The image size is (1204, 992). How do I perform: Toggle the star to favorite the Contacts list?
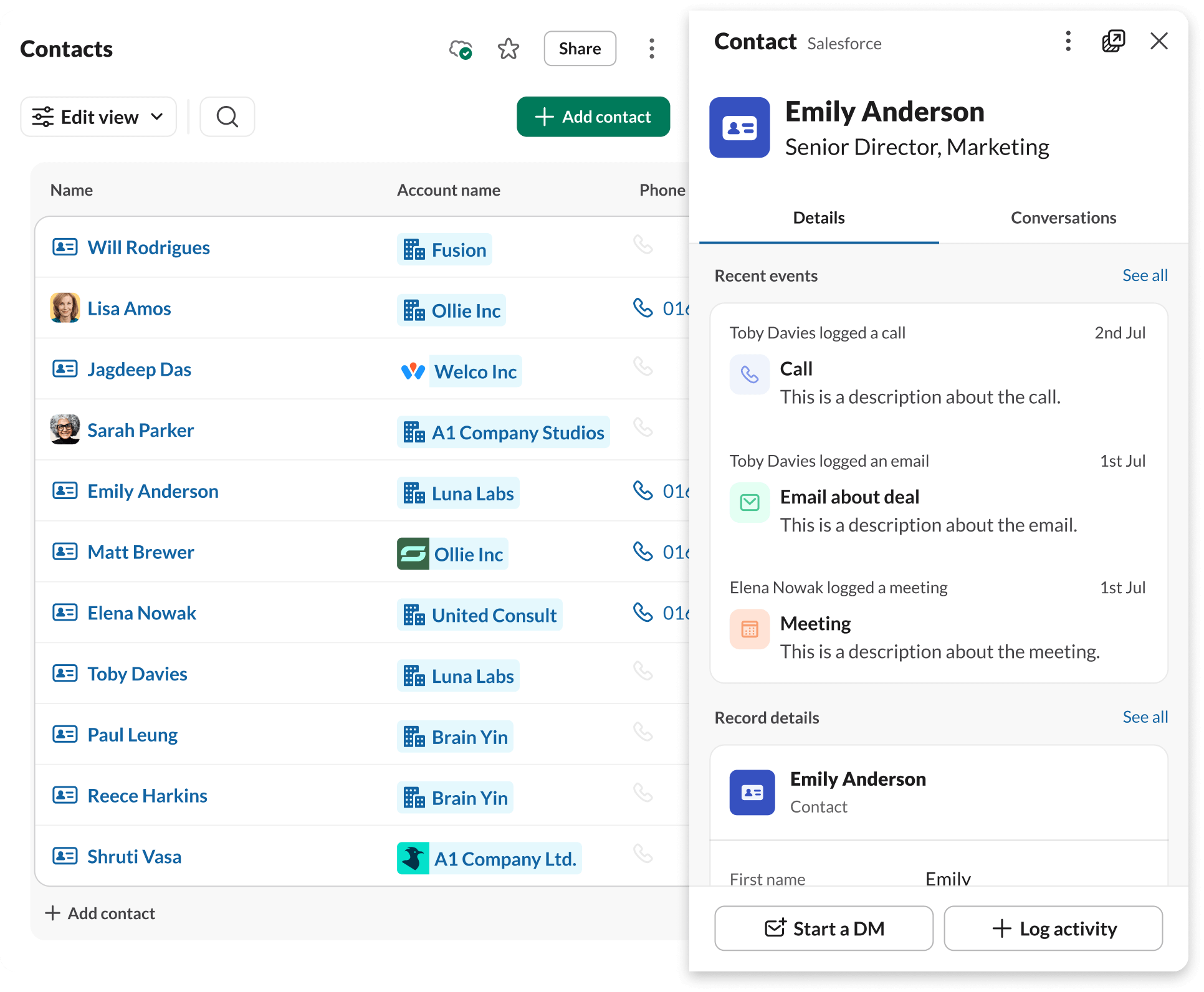(x=509, y=48)
